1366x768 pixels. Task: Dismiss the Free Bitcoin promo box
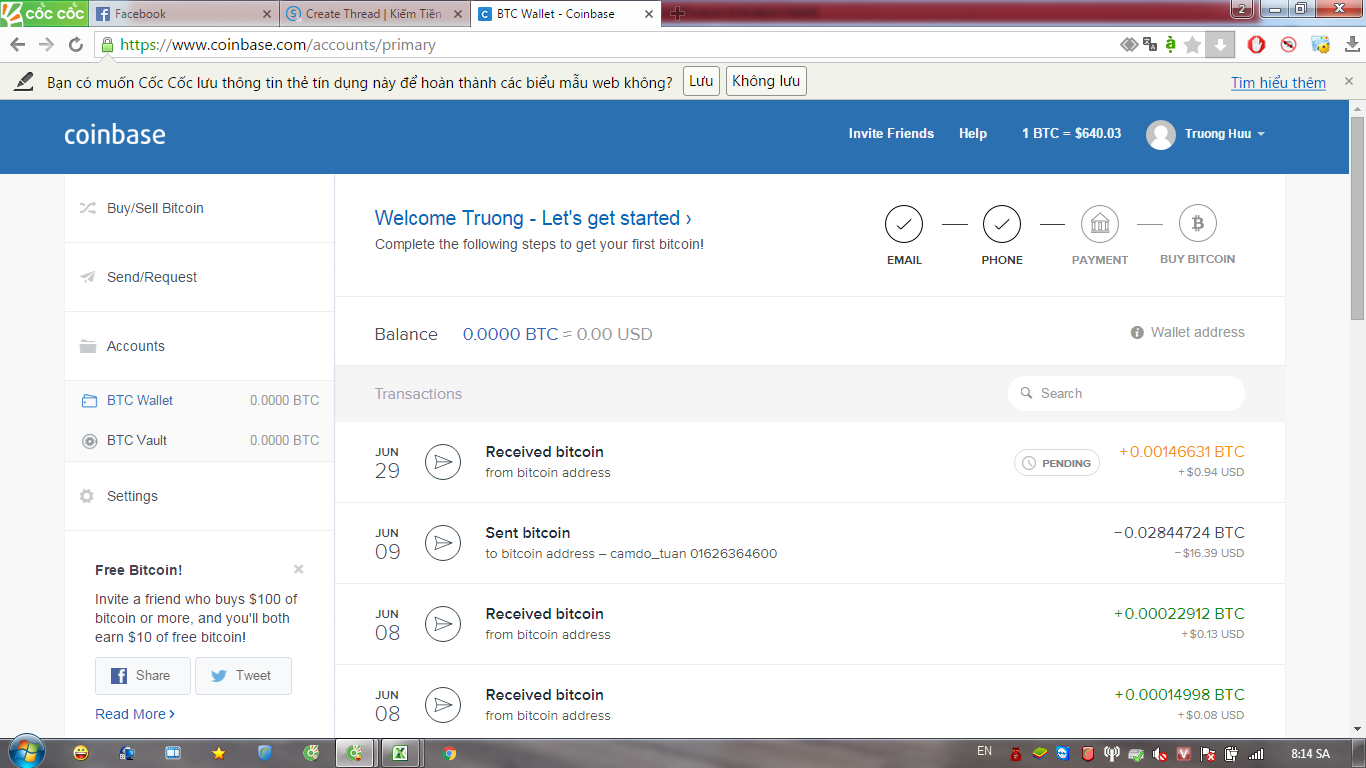(298, 569)
